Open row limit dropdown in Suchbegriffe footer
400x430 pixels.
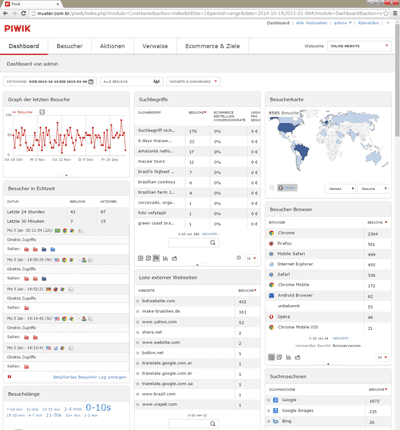(251, 258)
